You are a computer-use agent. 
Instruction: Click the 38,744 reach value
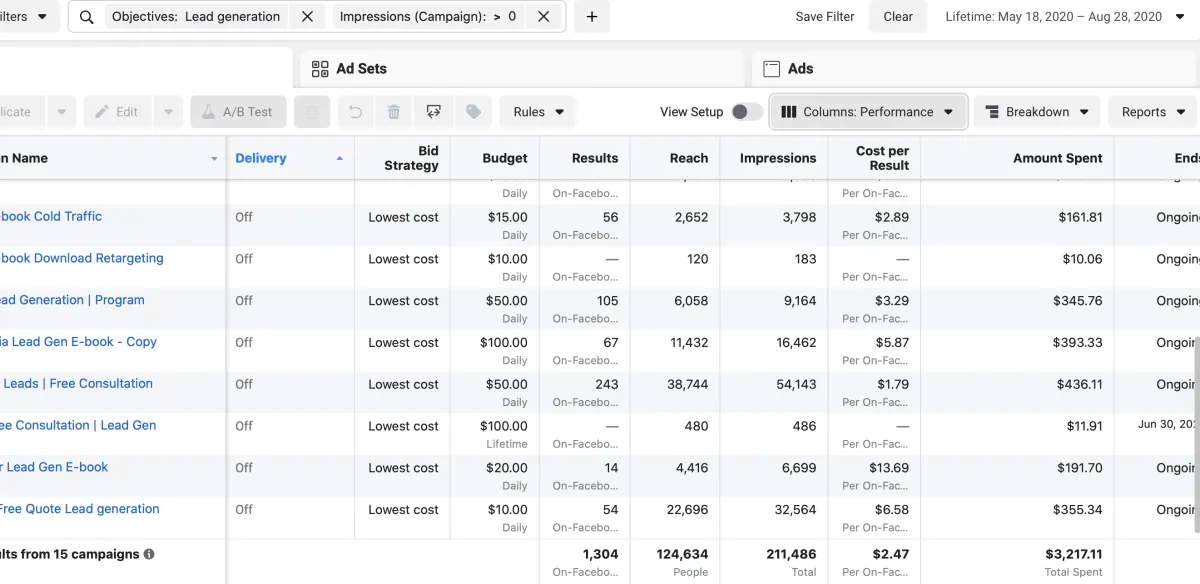(x=689, y=384)
